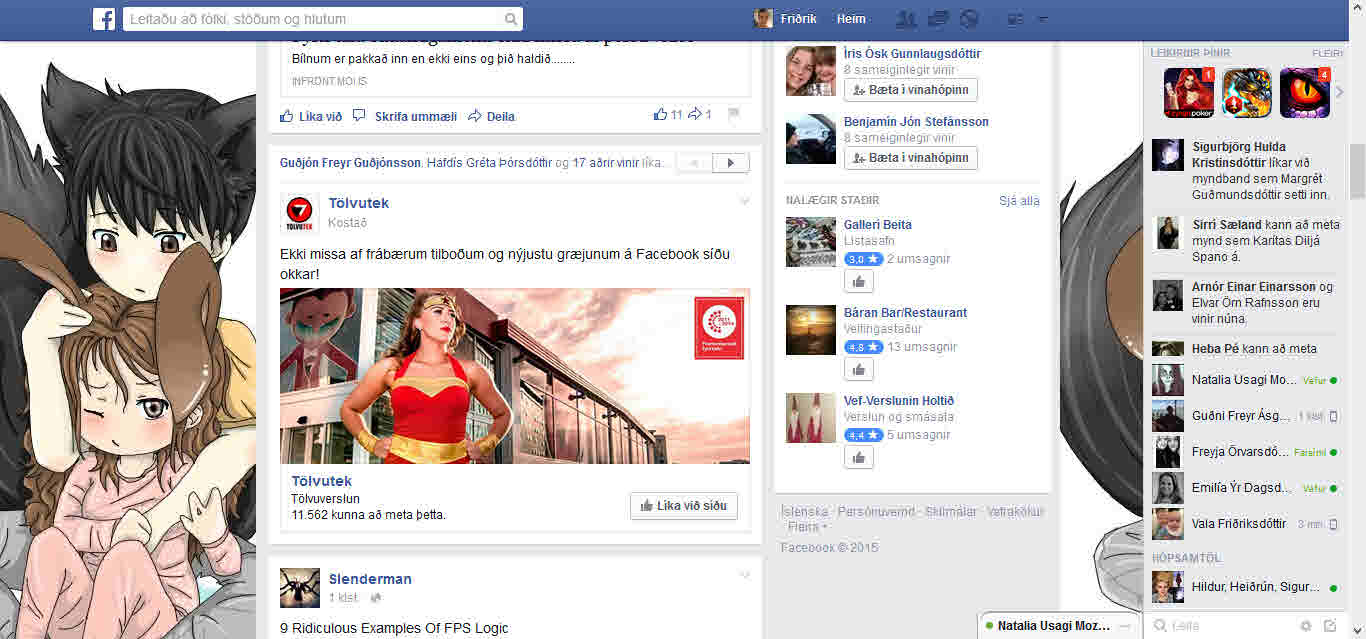Open friend requests icon in top bar
This screenshot has width=1366, height=639.
click(x=907, y=19)
